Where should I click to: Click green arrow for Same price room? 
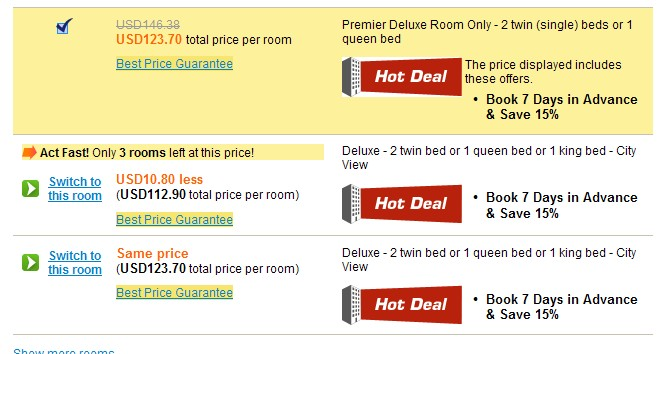[x=30, y=262]
